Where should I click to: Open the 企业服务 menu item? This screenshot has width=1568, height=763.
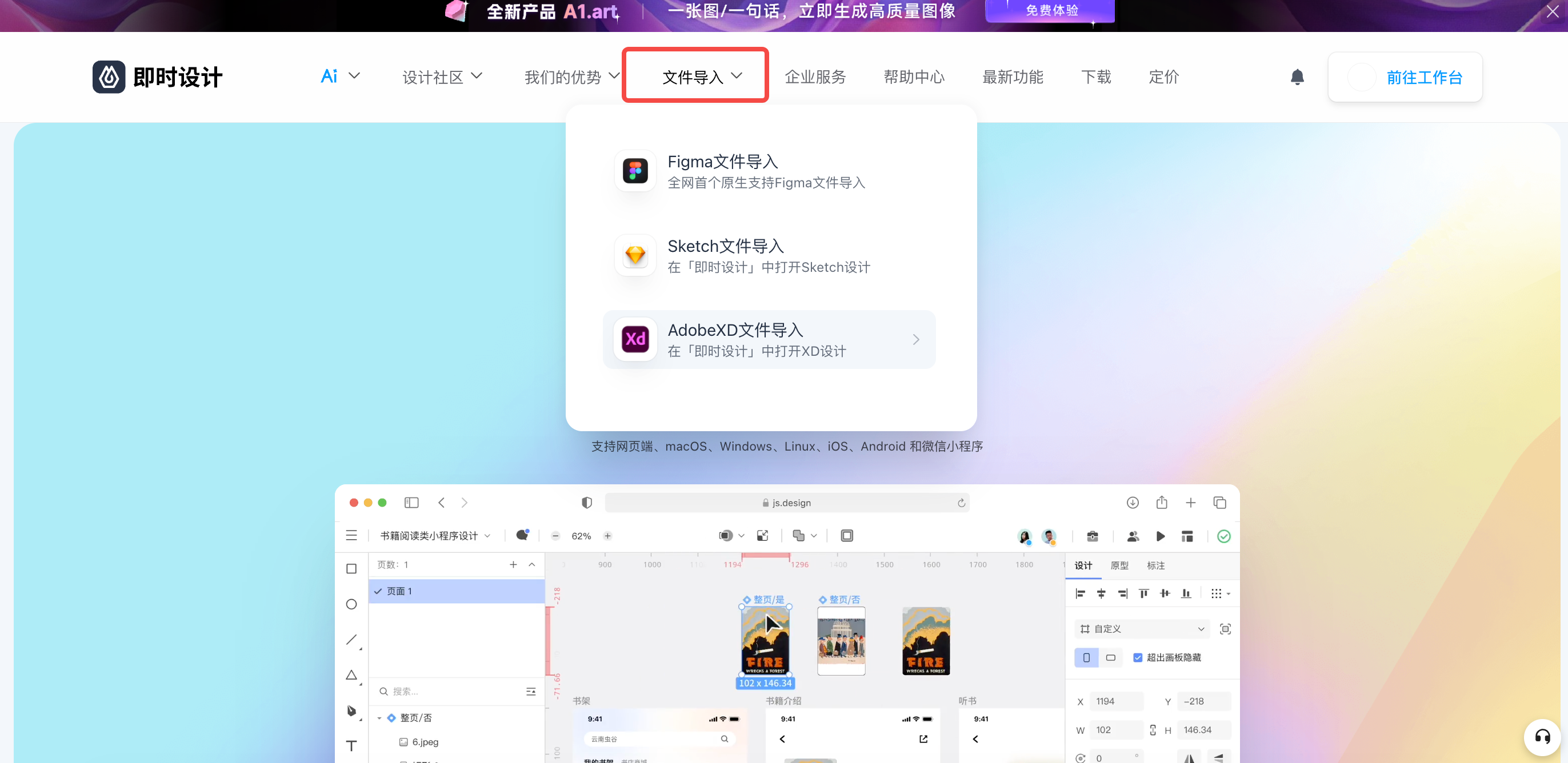click(x=815, y=77)
